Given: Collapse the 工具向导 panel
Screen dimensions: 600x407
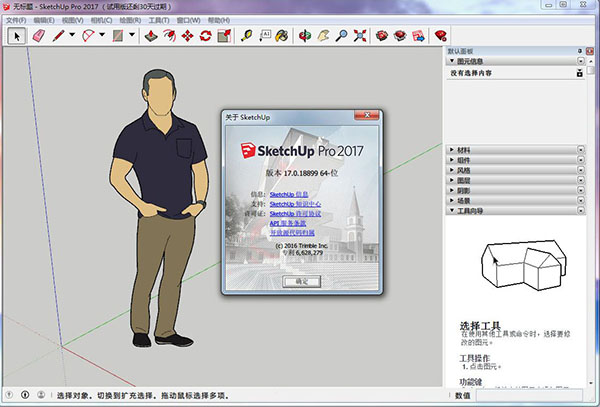Looking at the screenshot, I should click(x=515, y=210).
